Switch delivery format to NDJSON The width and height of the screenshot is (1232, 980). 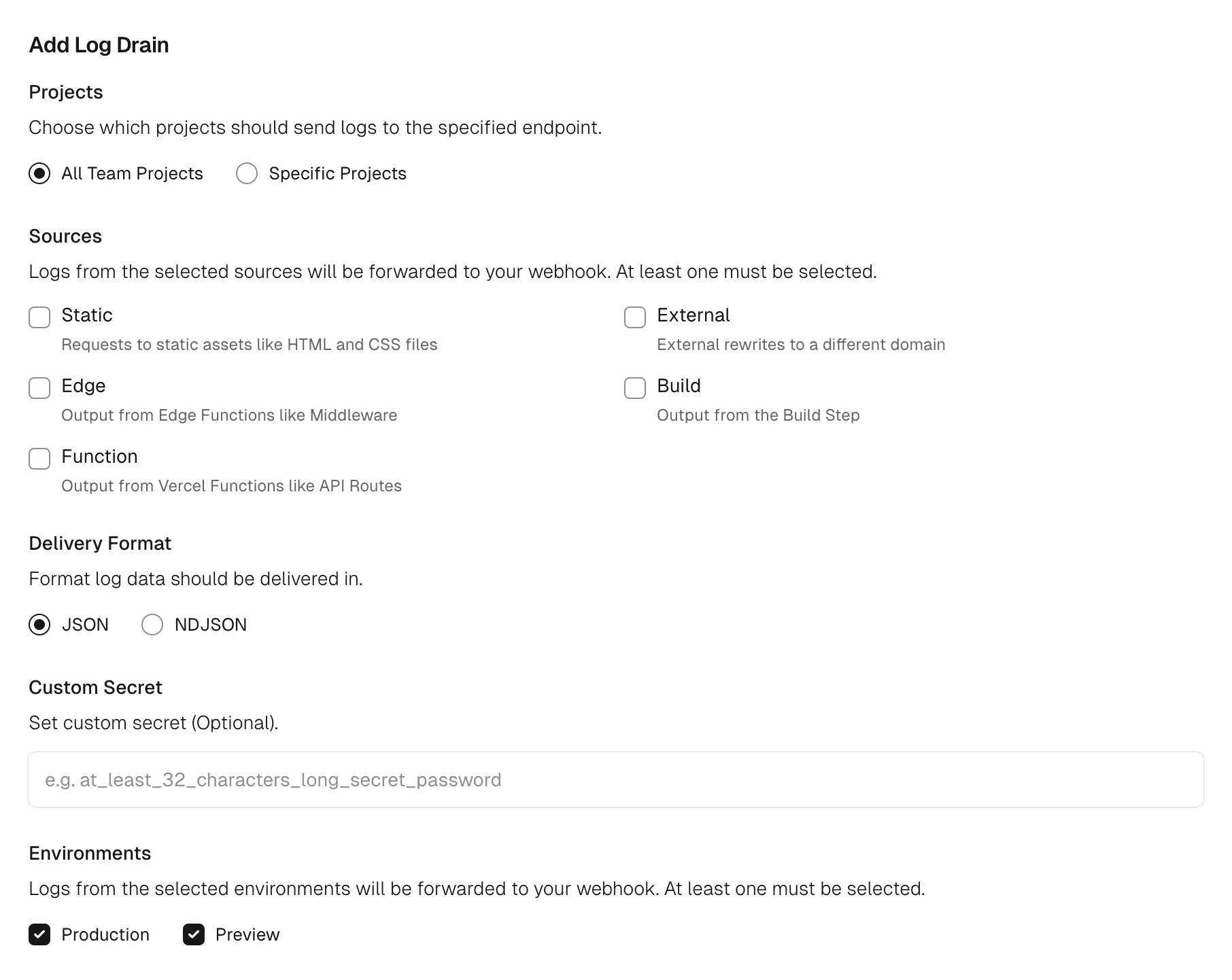coord(152,625)
